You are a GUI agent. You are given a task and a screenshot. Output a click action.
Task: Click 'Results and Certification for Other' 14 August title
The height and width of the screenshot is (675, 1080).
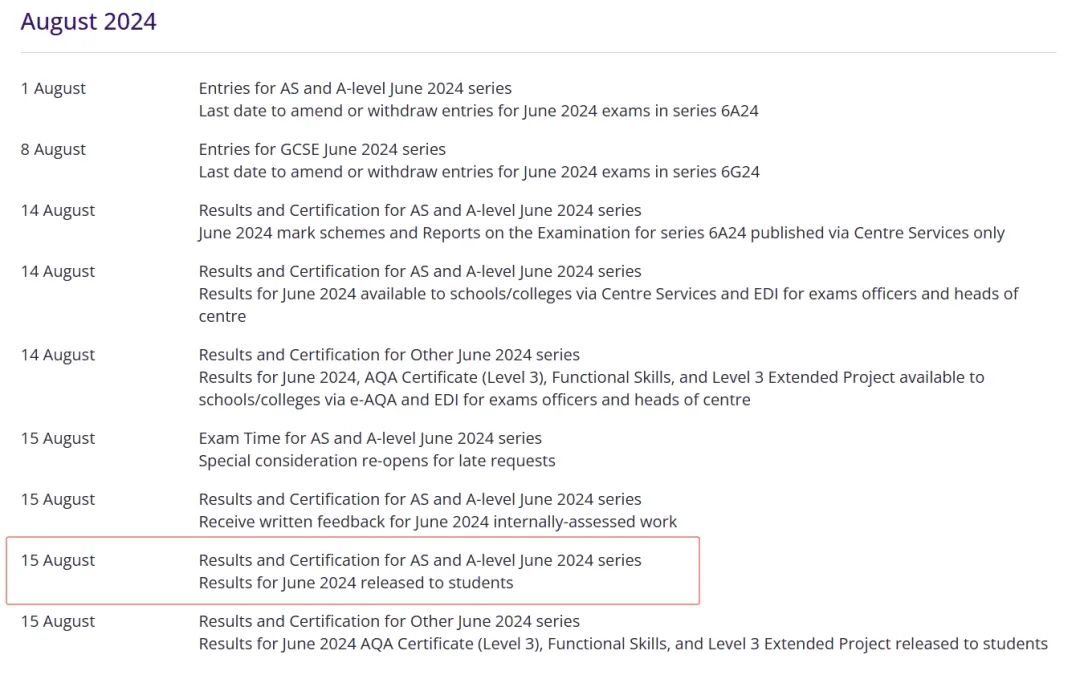click(389, 355)
